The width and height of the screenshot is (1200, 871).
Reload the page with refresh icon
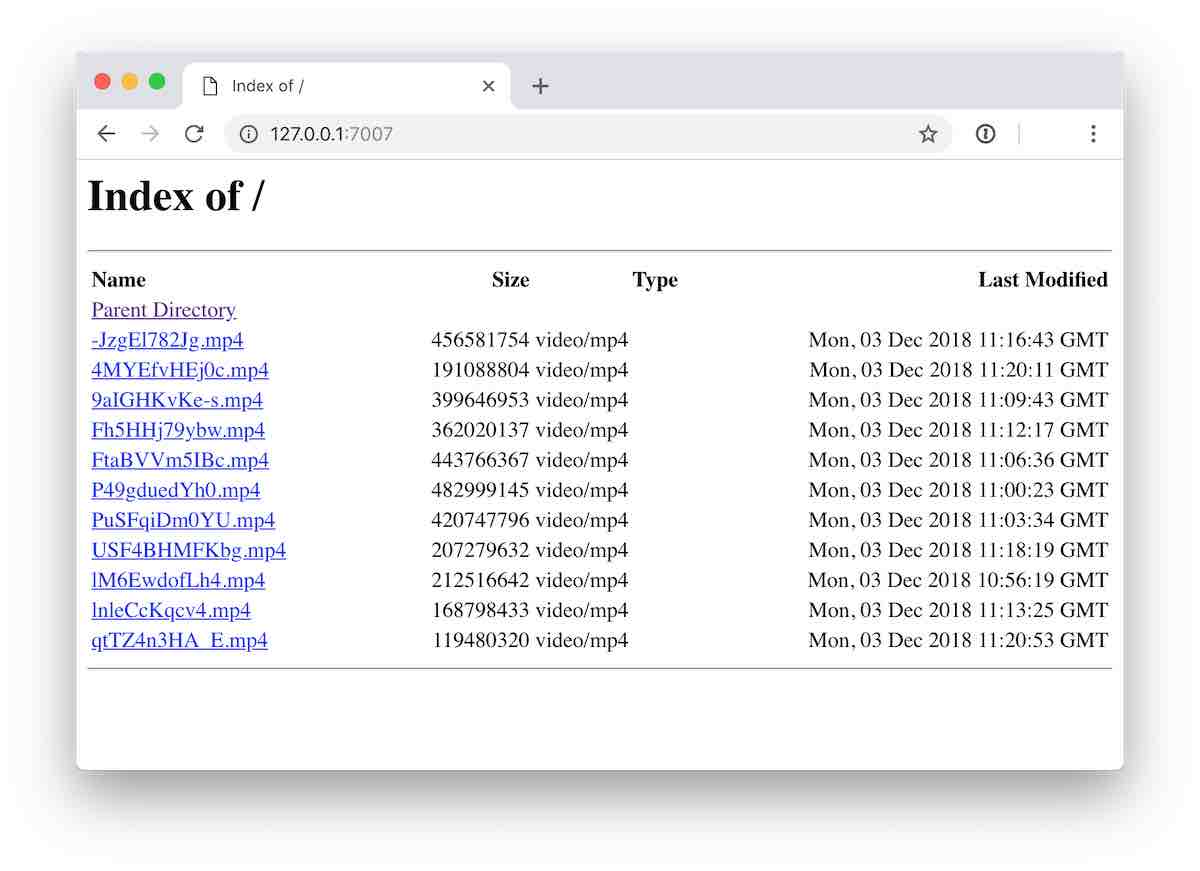pyautogui.click(x=194, y=134)
